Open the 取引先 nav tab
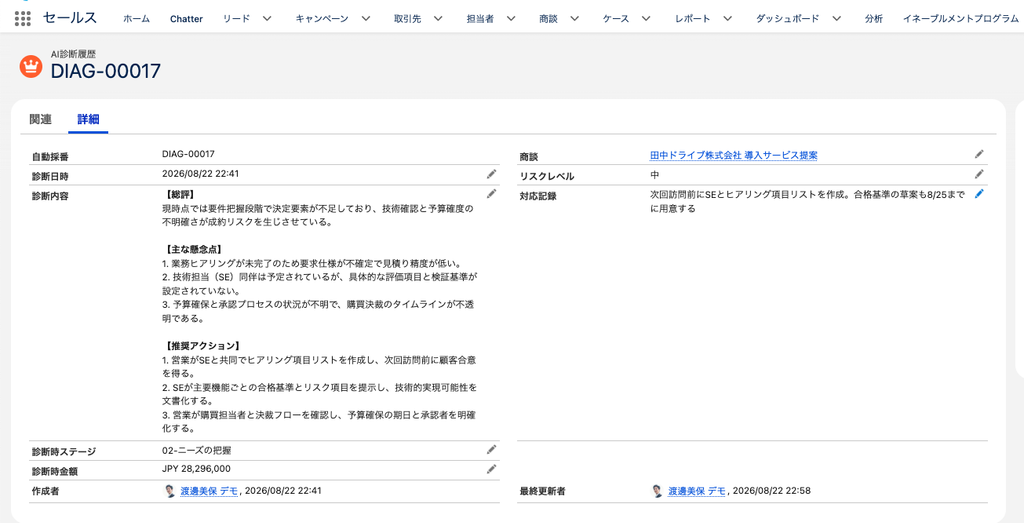1024x523 pixels. click(408, 19)
